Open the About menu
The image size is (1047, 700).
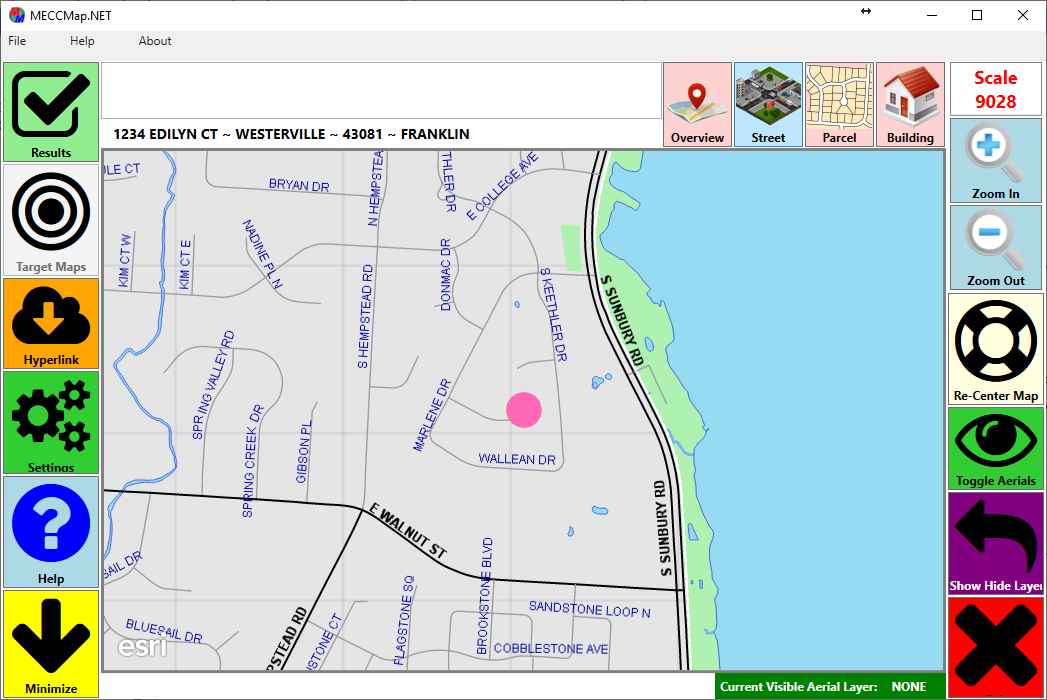(x=155, y=41)
